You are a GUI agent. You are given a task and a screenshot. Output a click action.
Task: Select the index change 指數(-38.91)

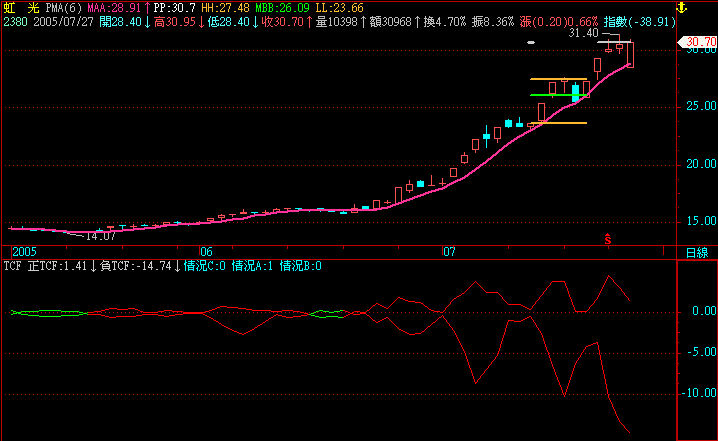click(x=639, y=22)
